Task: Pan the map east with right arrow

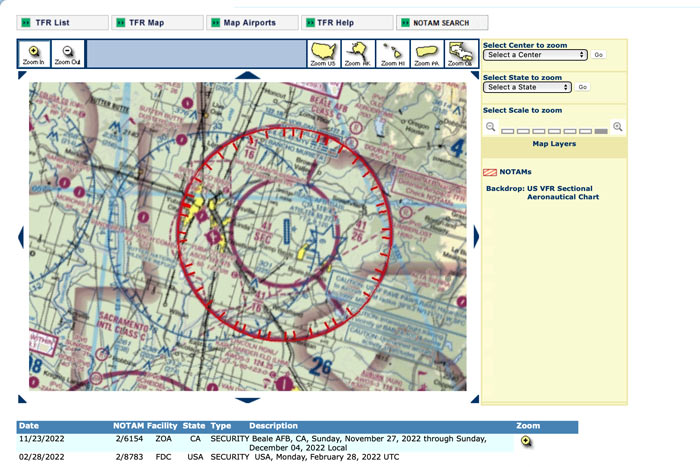Action: pos(476,237)
